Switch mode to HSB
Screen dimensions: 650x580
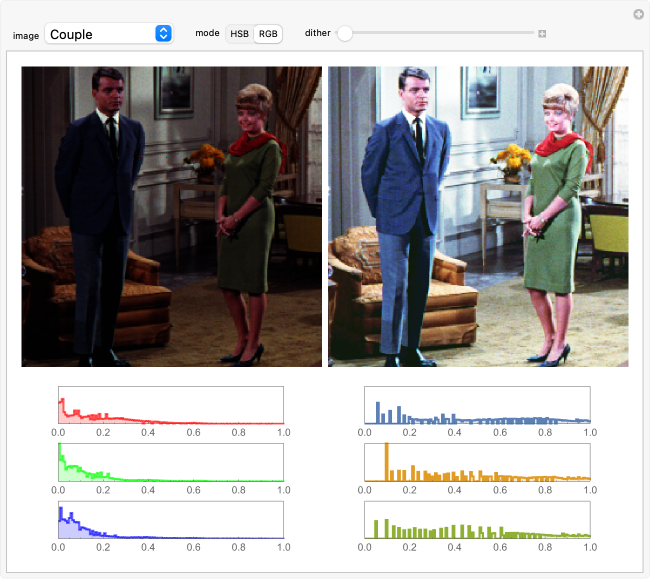click(x=240, y=34)
